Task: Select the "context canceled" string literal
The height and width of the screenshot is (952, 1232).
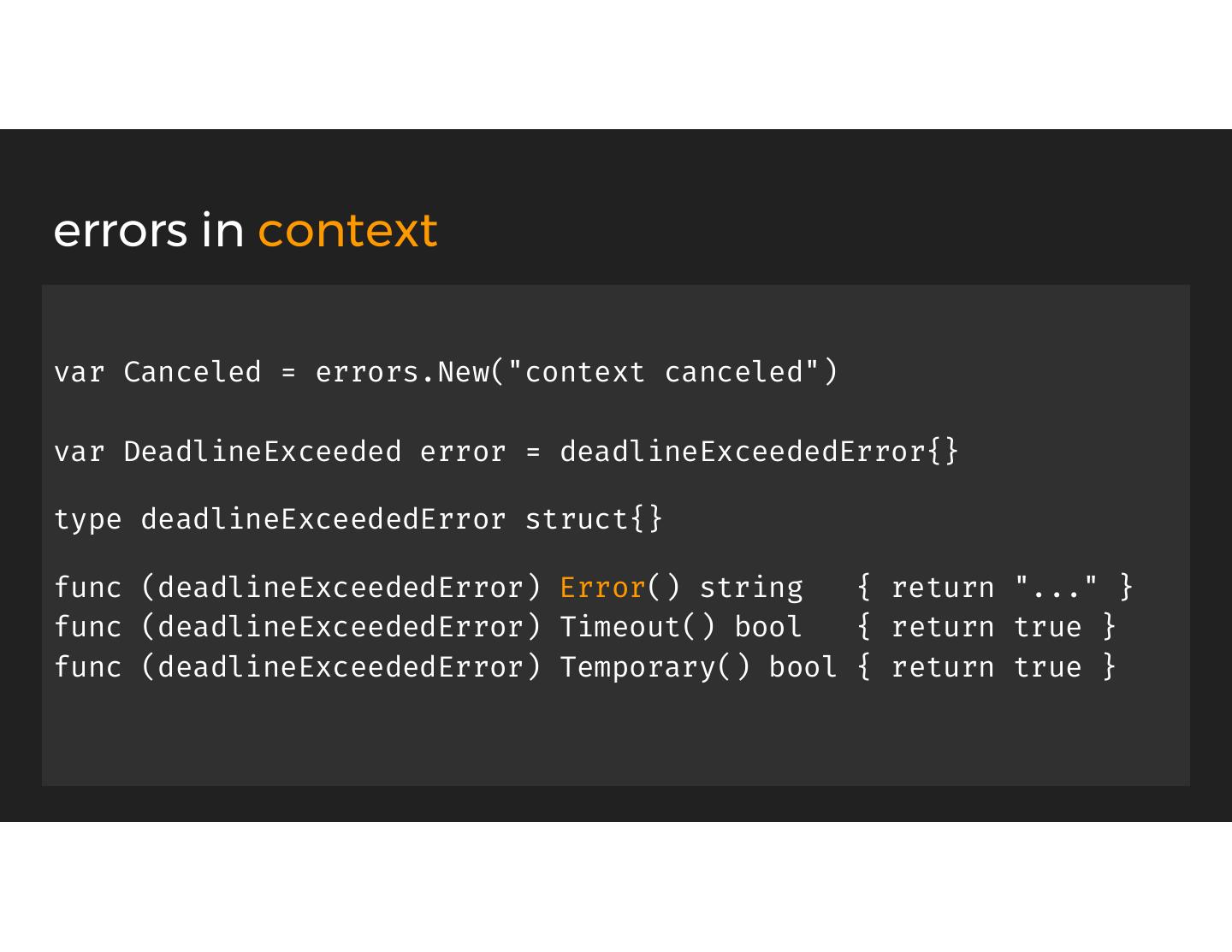Action: coord(663,372)
